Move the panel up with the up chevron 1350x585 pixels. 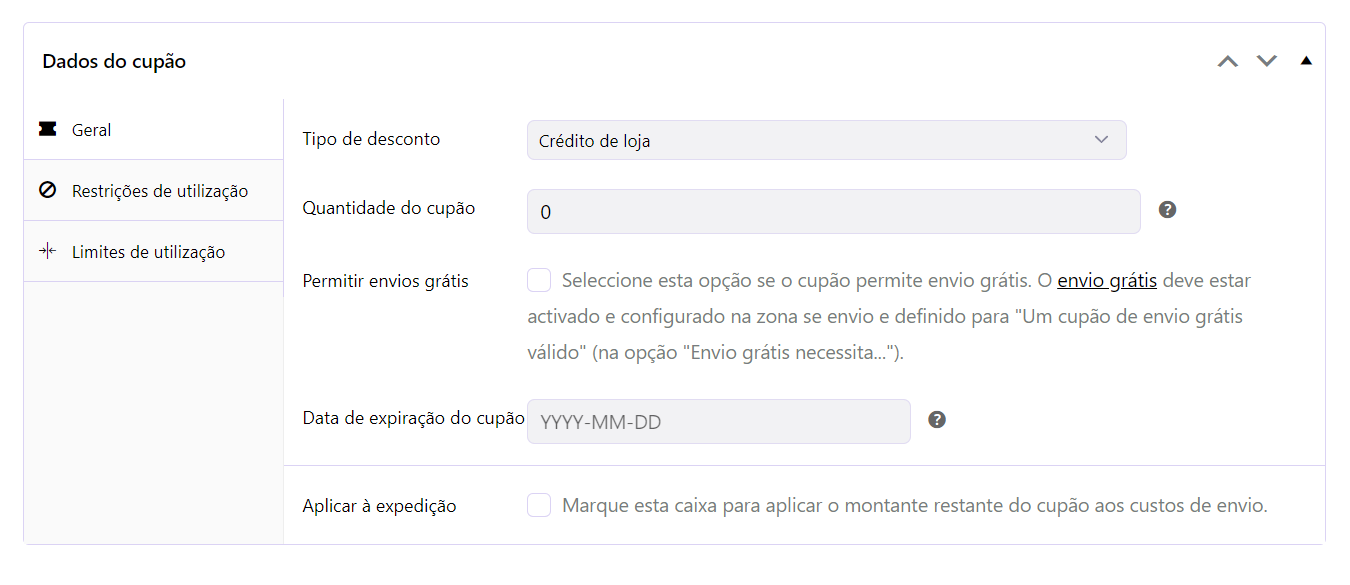tap(1228, 61)
